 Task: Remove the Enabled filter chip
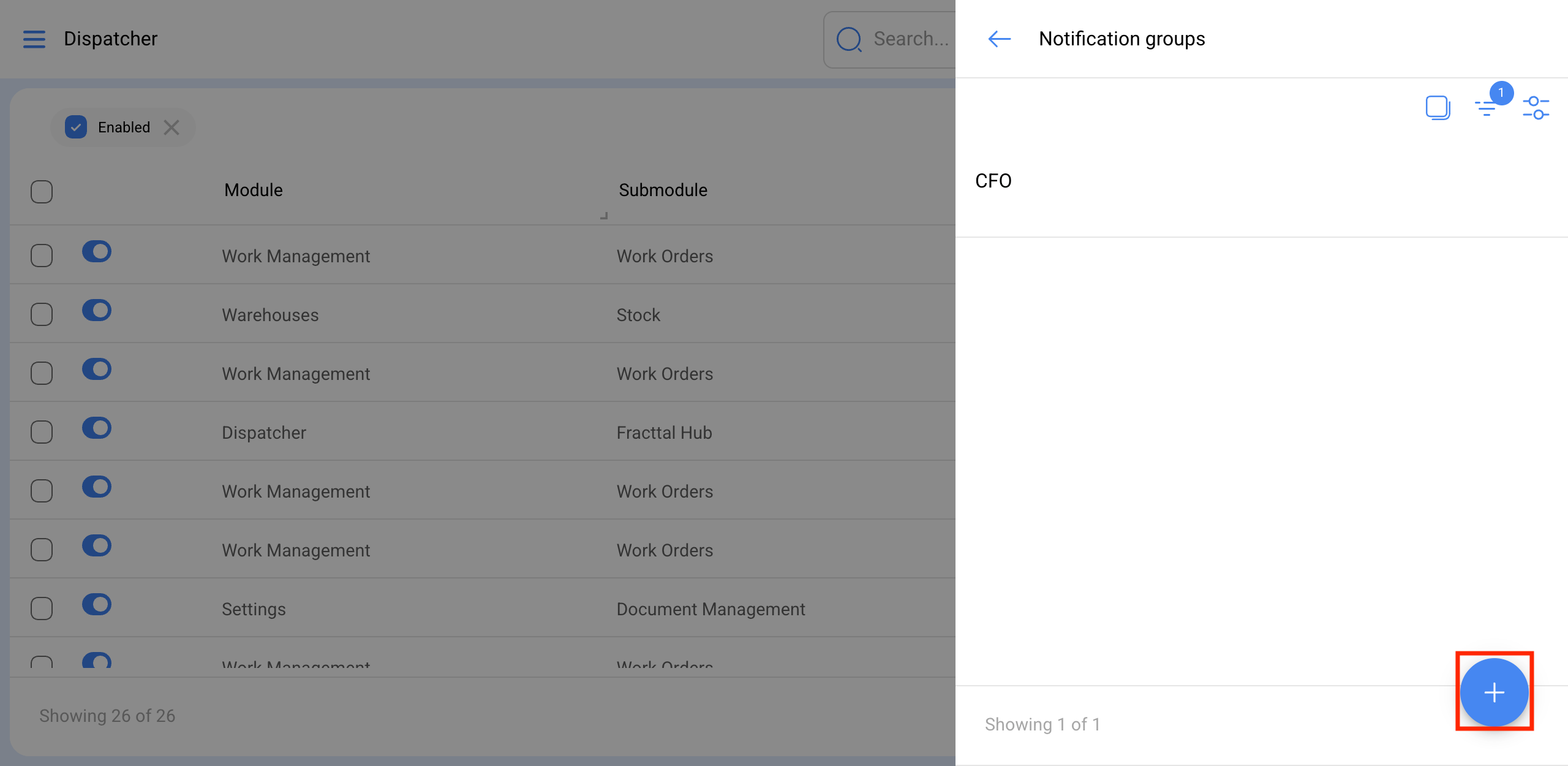171,127
